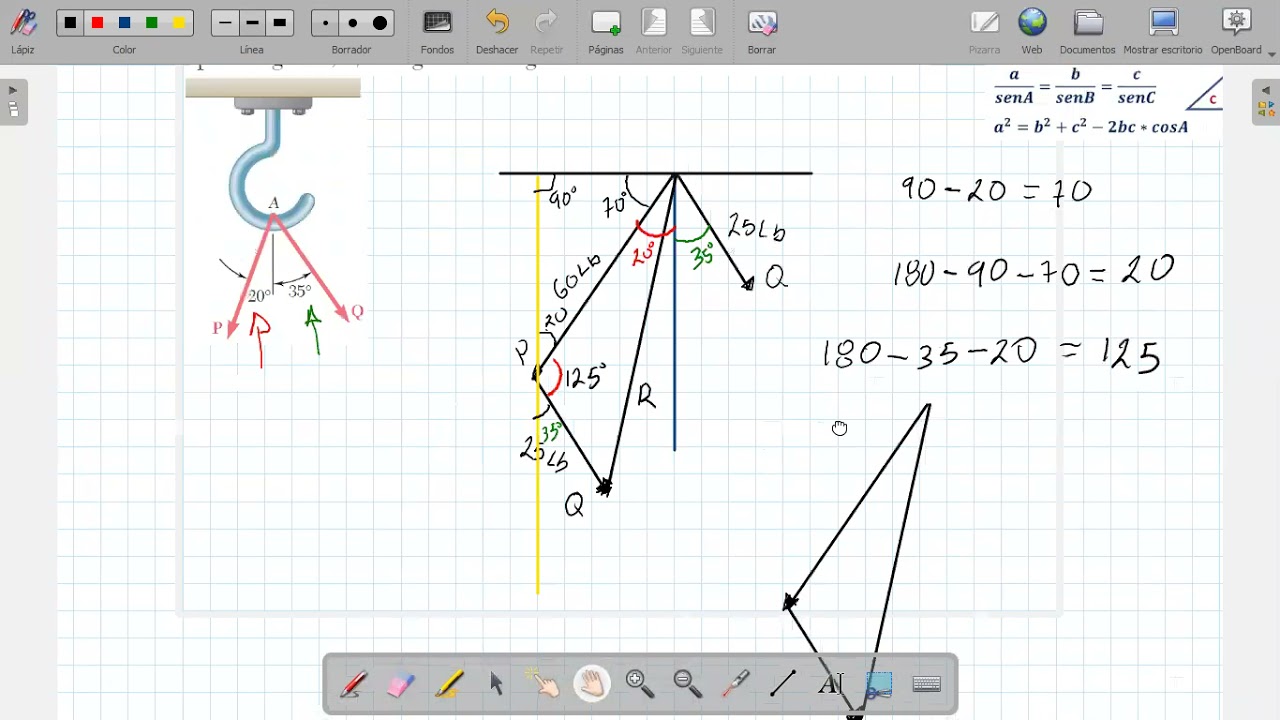Select the yellow highlighter tool
This screenshot has width=1280, height=720.
pyautogui.click(x=448, y=684)
